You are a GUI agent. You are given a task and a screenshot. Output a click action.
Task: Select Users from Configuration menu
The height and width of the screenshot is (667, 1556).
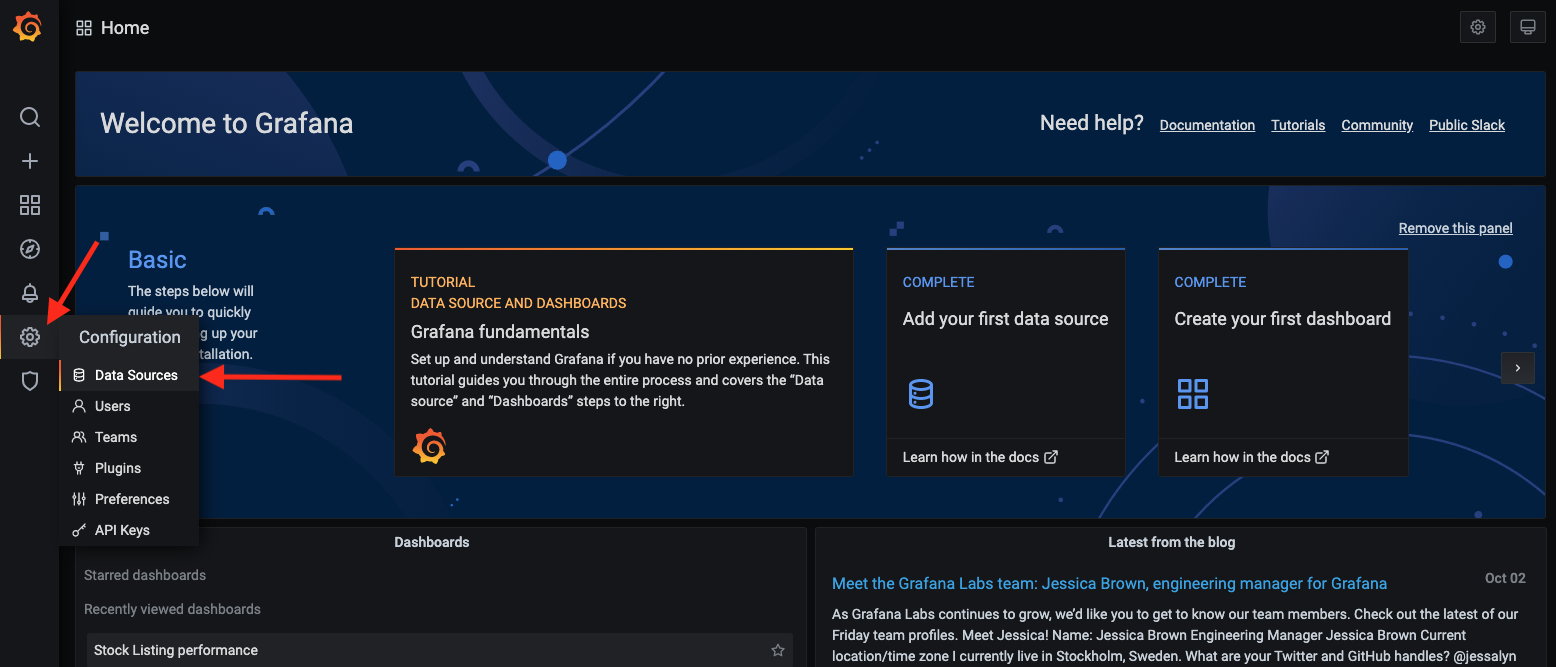[x=129, y=406]
